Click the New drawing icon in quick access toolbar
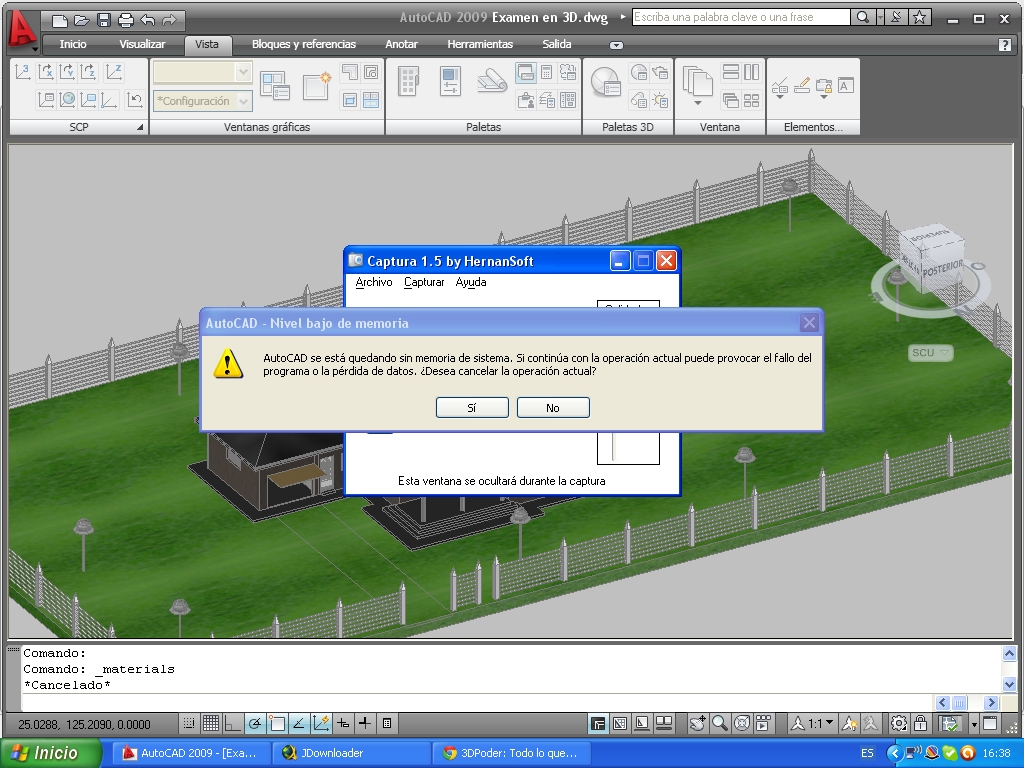The image size is (1024, 768). 60,20
